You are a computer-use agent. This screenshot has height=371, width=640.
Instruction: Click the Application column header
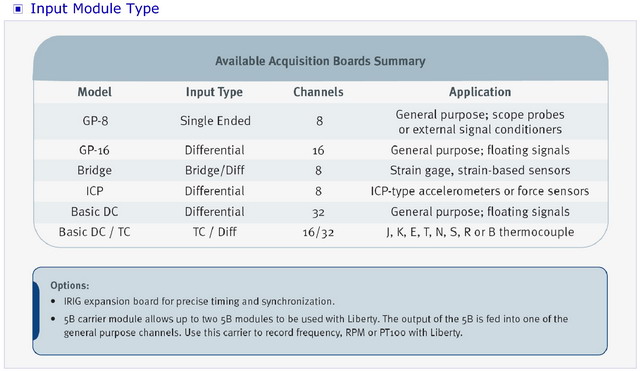click(x=480, y=92)
